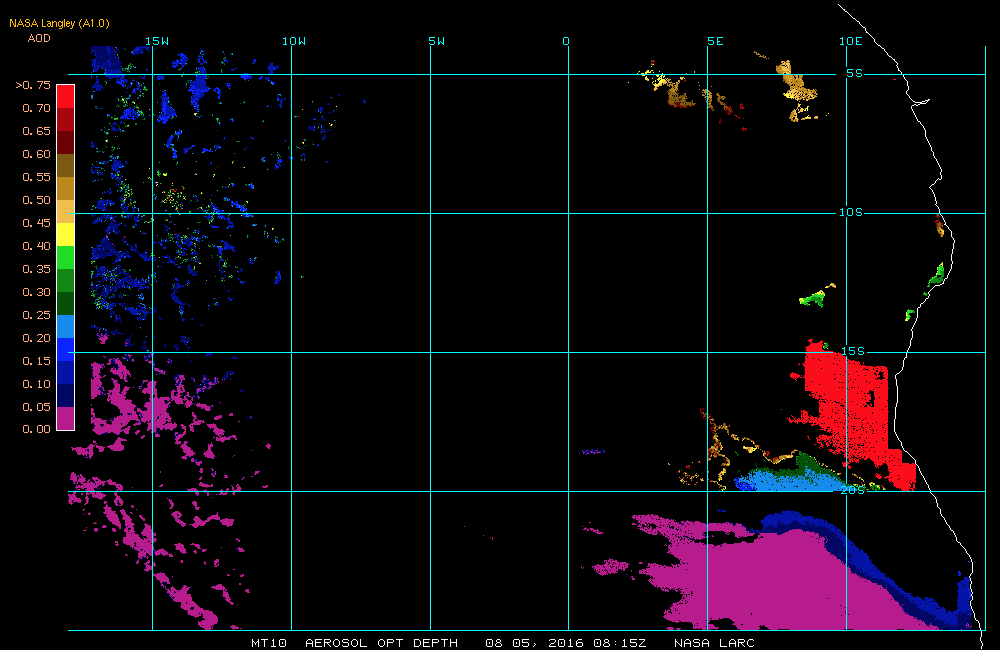Click the 0.35 legend value
The image size is (1000, 650).
(x=36, y=269)
